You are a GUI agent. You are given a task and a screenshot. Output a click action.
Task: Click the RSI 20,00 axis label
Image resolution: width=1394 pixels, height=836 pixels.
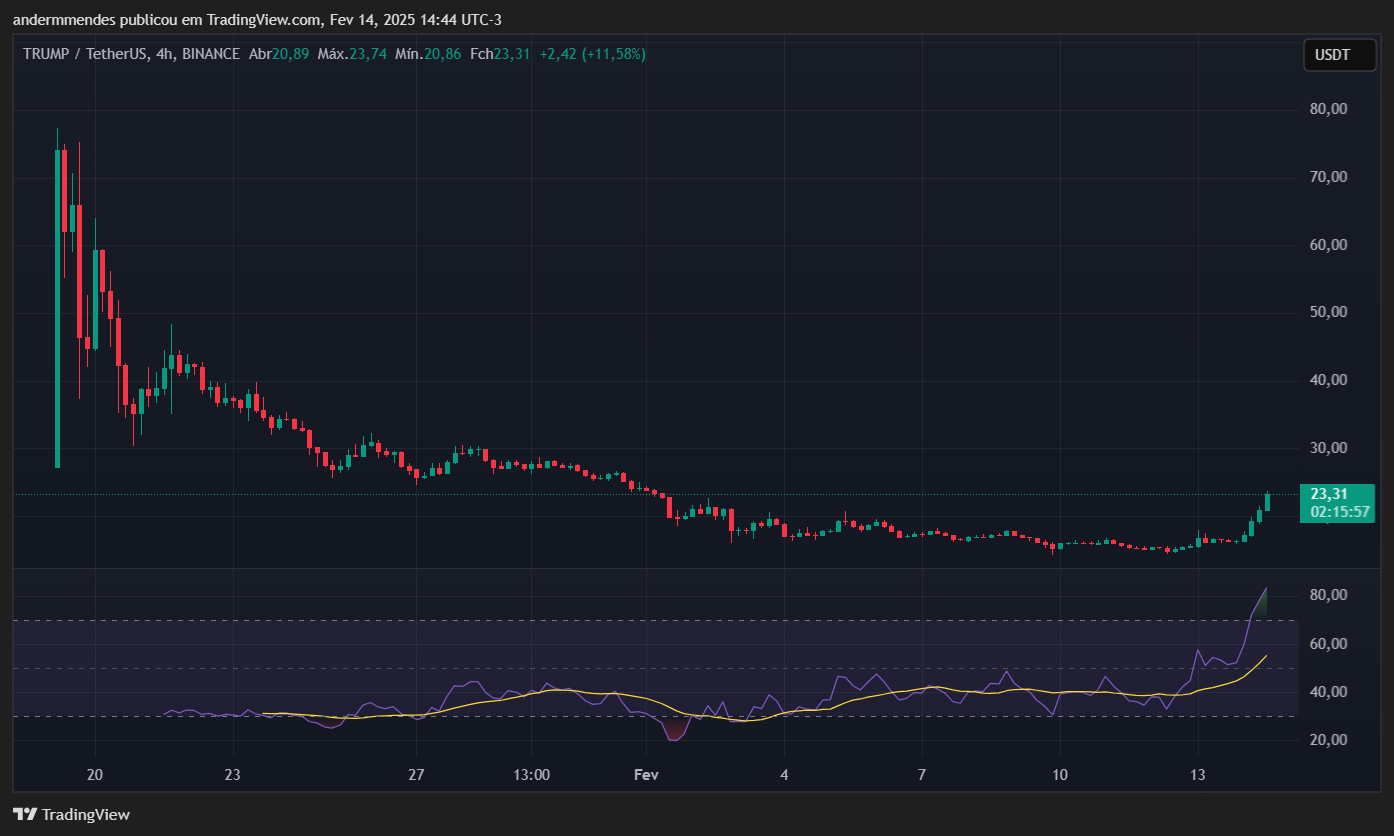click(1329, 740)
